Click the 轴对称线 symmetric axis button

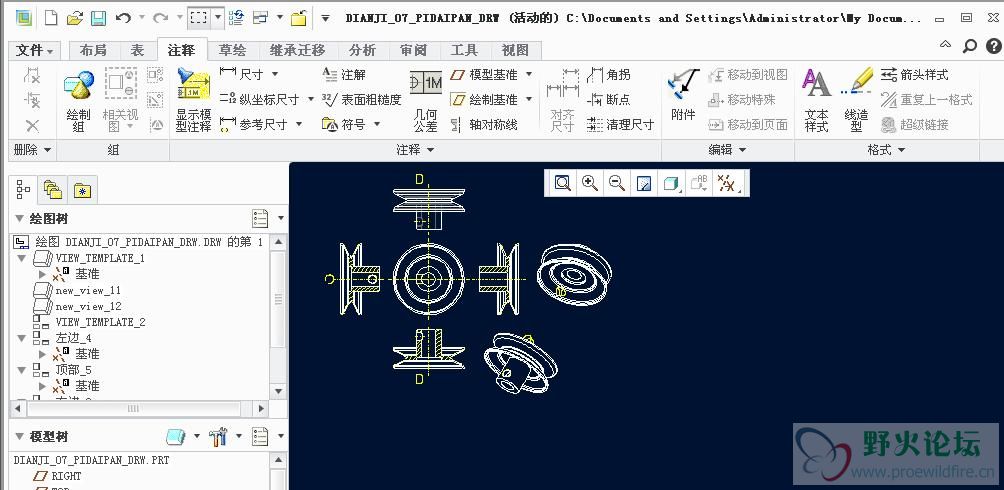483,124
